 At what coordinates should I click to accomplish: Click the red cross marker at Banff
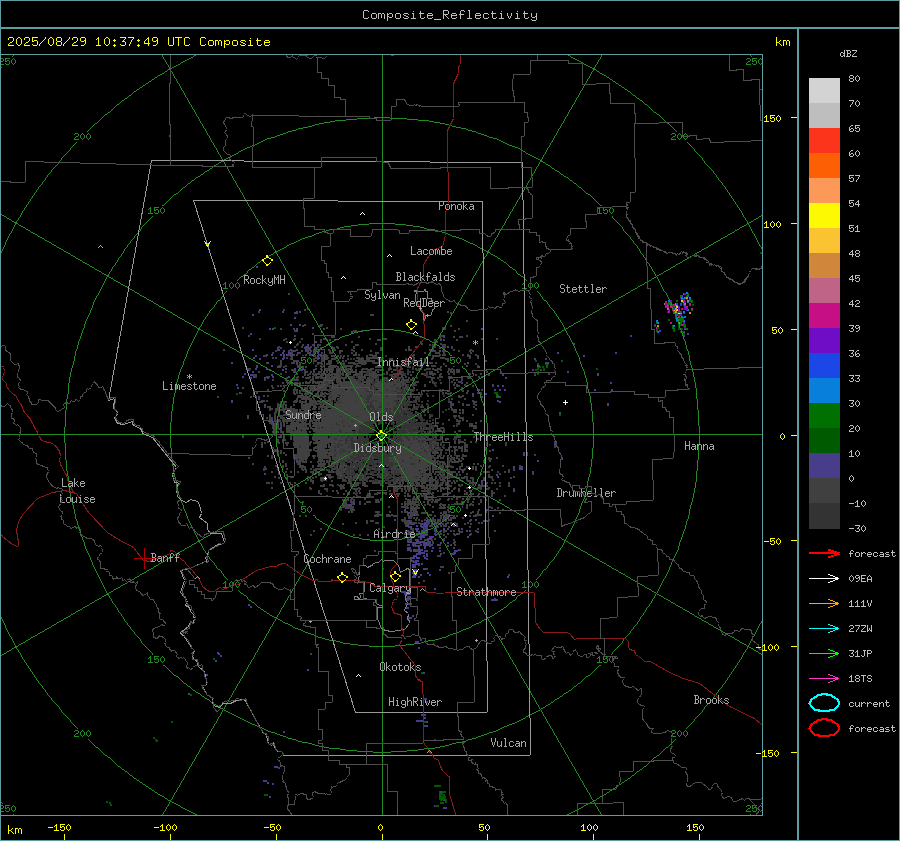[x=142, y=558]
